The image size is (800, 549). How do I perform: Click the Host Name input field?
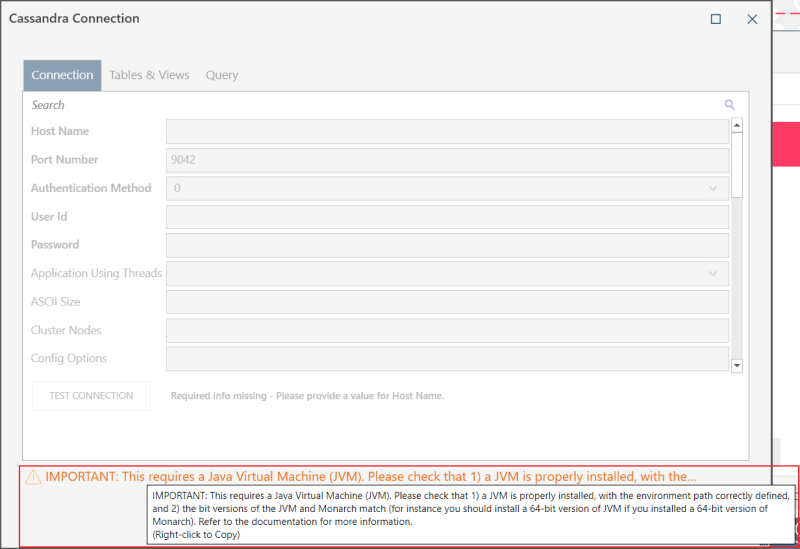(447, 132)
